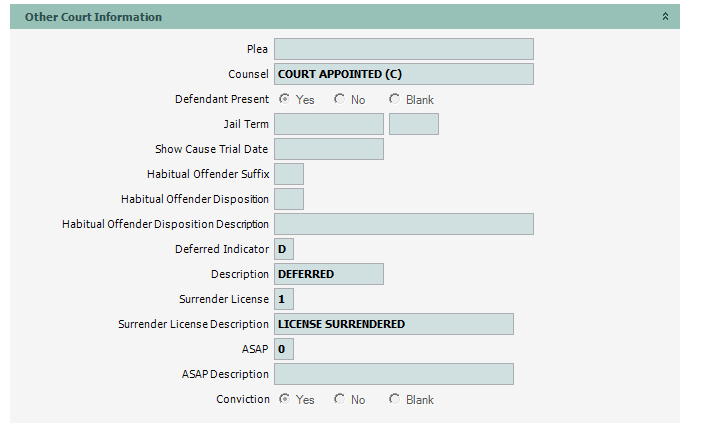Select Yes for Defendant Present

point(285,99)
